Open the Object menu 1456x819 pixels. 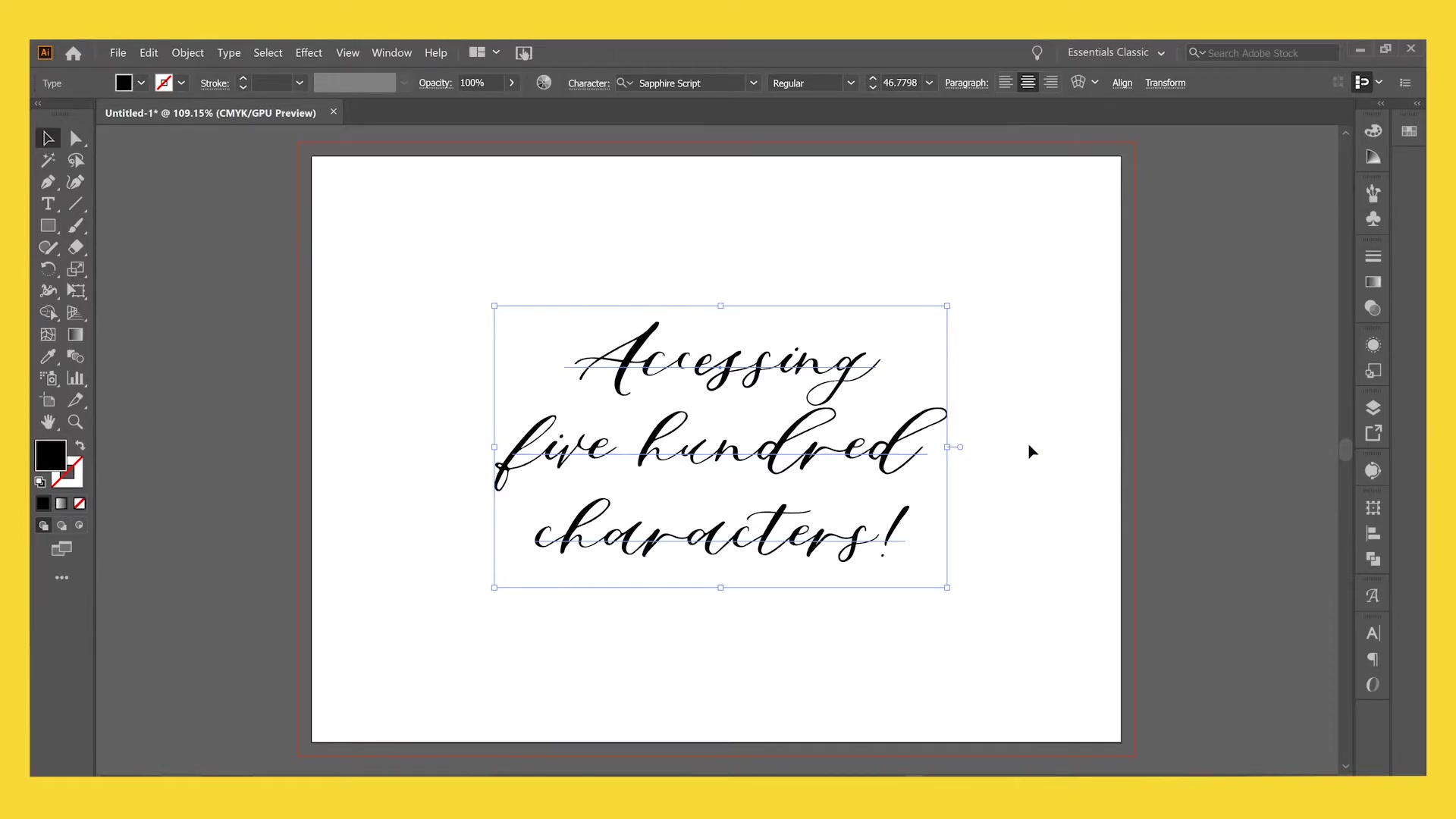coord(187,52)
